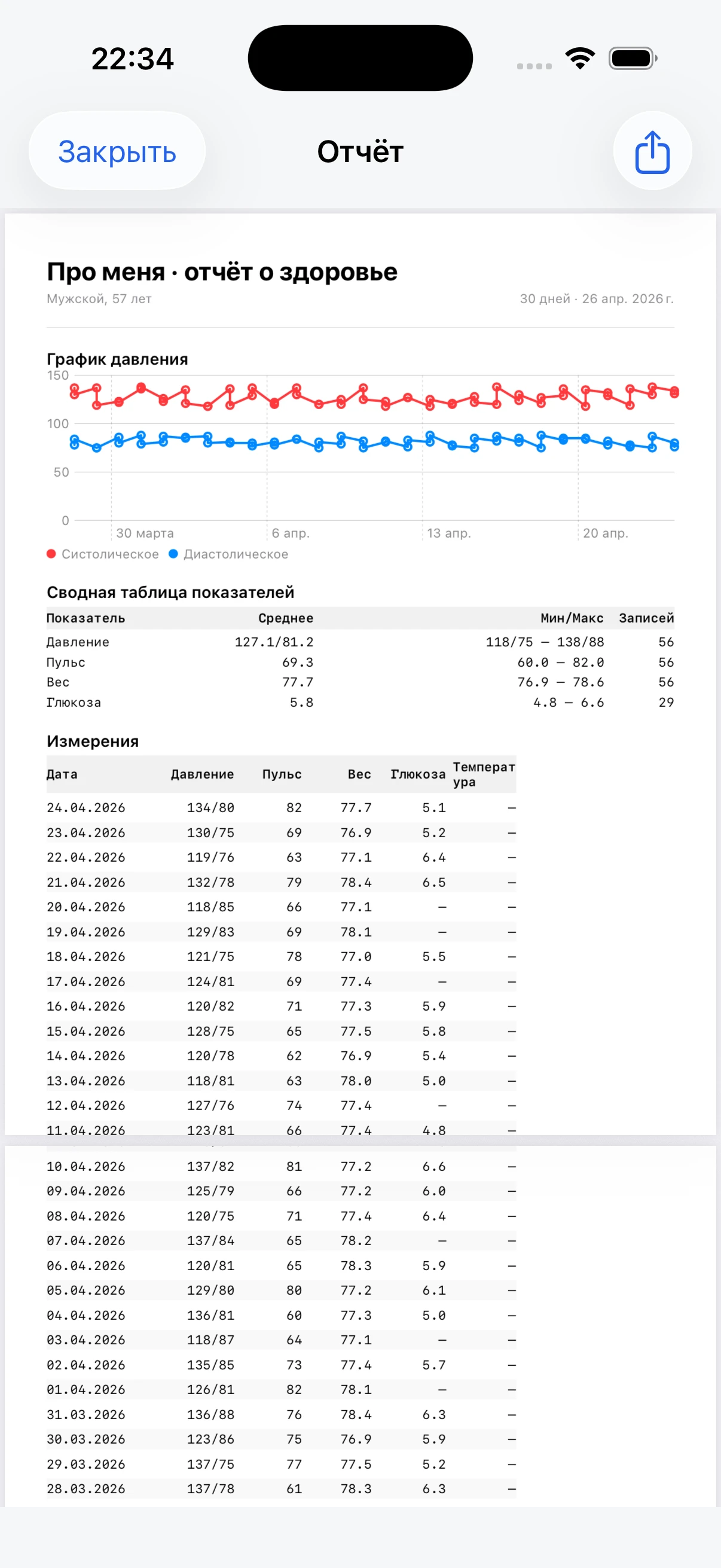
Task: Tap the red Систолическое legend dot
Action: (x=52, y=554)
